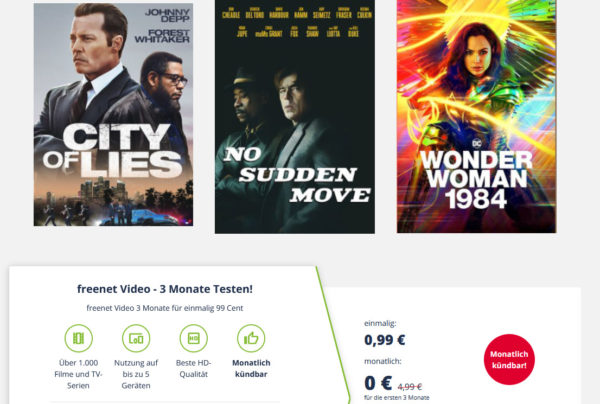This screenshot has width=600, height=404.
Task: Click the Über 1.000 Filme und TV-Serien text
Action: coord(78,374)
